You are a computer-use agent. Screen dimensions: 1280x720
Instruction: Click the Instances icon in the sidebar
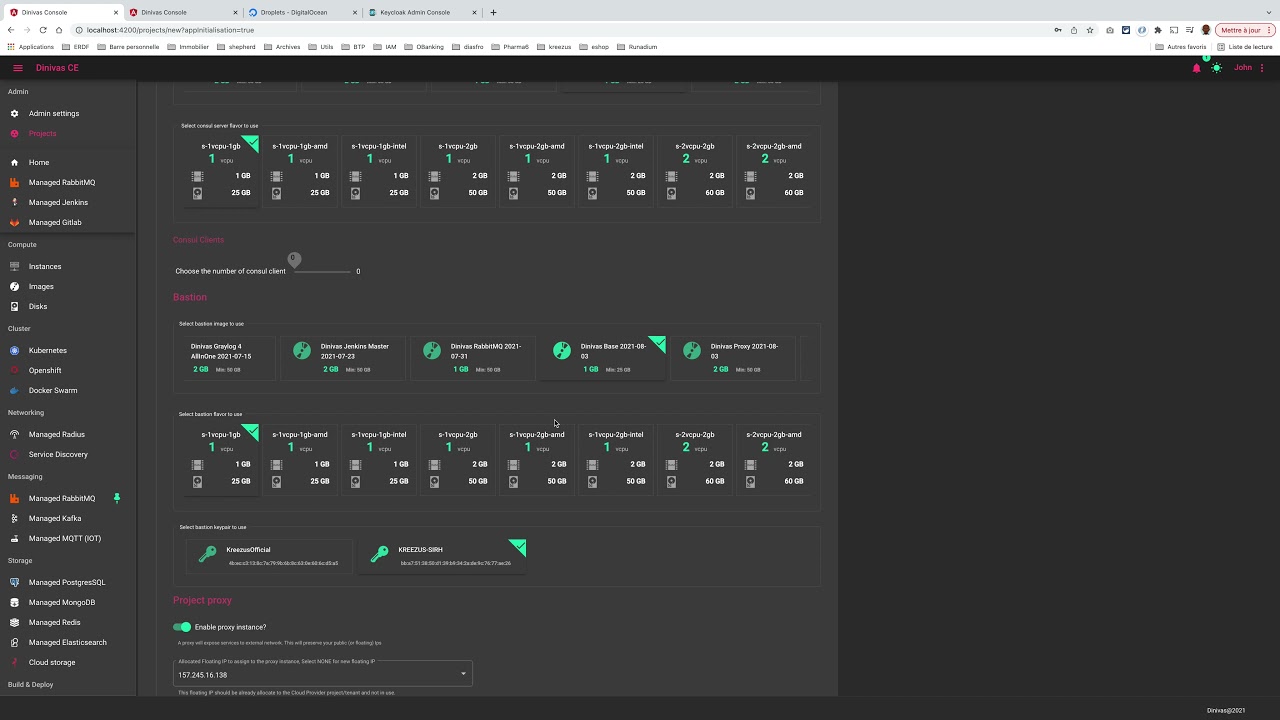[15, 266]
